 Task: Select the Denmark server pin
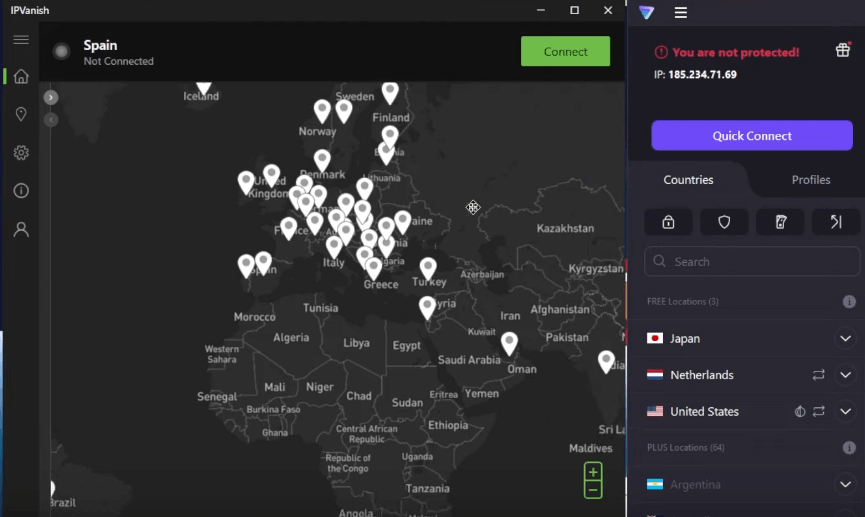[x=322, y=160]
